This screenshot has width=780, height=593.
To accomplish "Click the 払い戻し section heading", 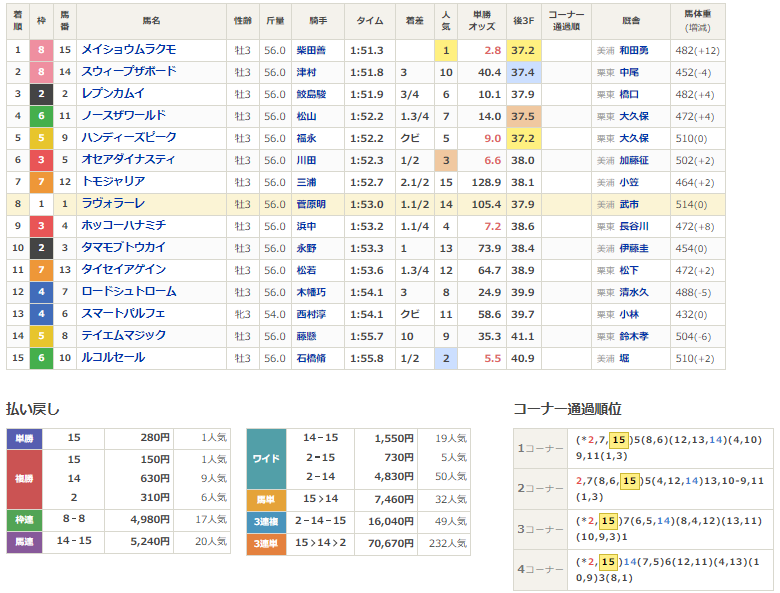I will click(x=33, y=409).
